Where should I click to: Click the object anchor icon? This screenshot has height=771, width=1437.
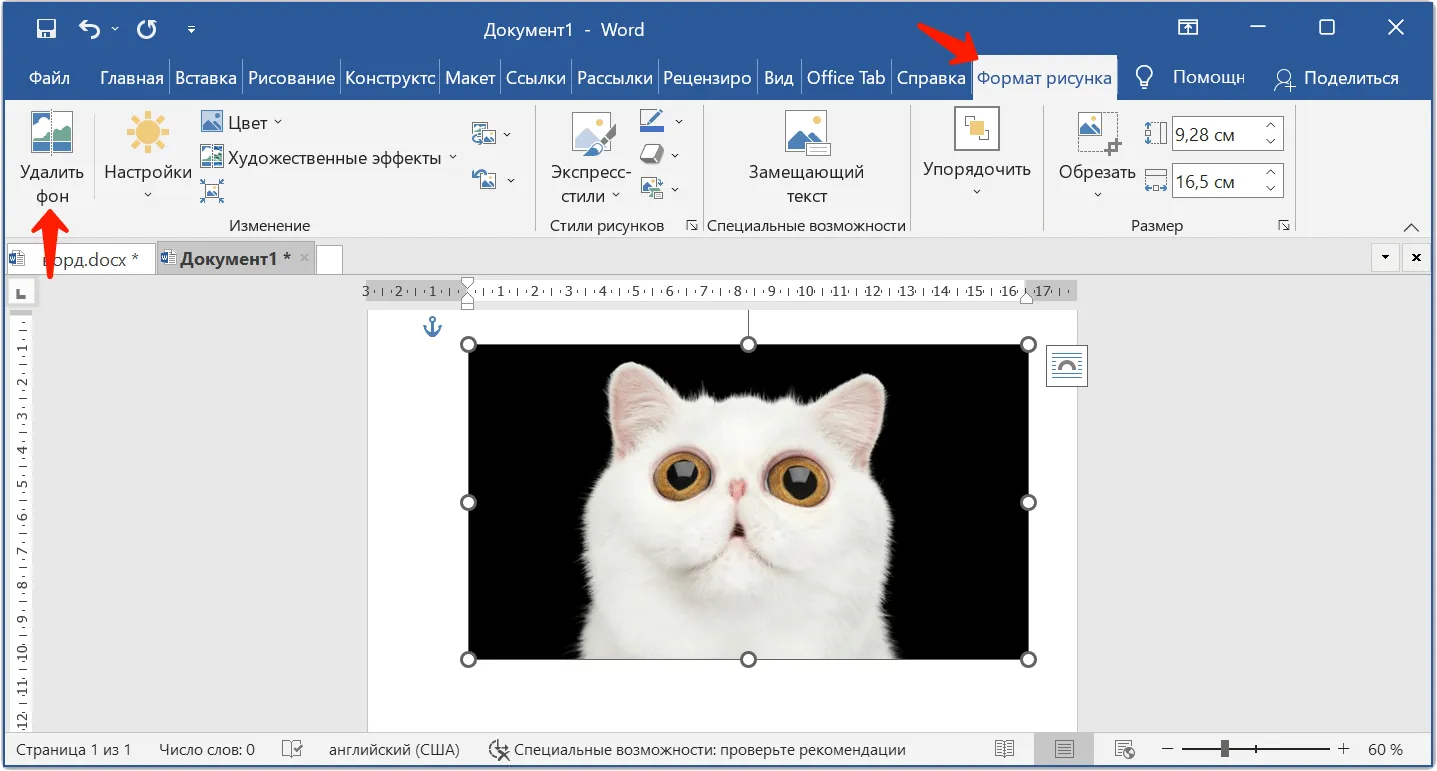click(x=432, y=326)
